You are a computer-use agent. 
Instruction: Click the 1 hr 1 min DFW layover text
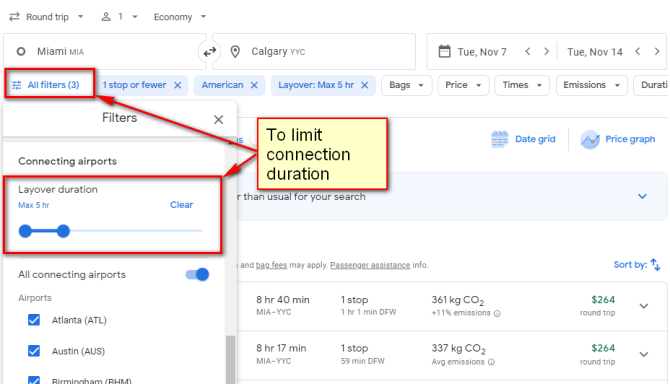click(368, 312)
